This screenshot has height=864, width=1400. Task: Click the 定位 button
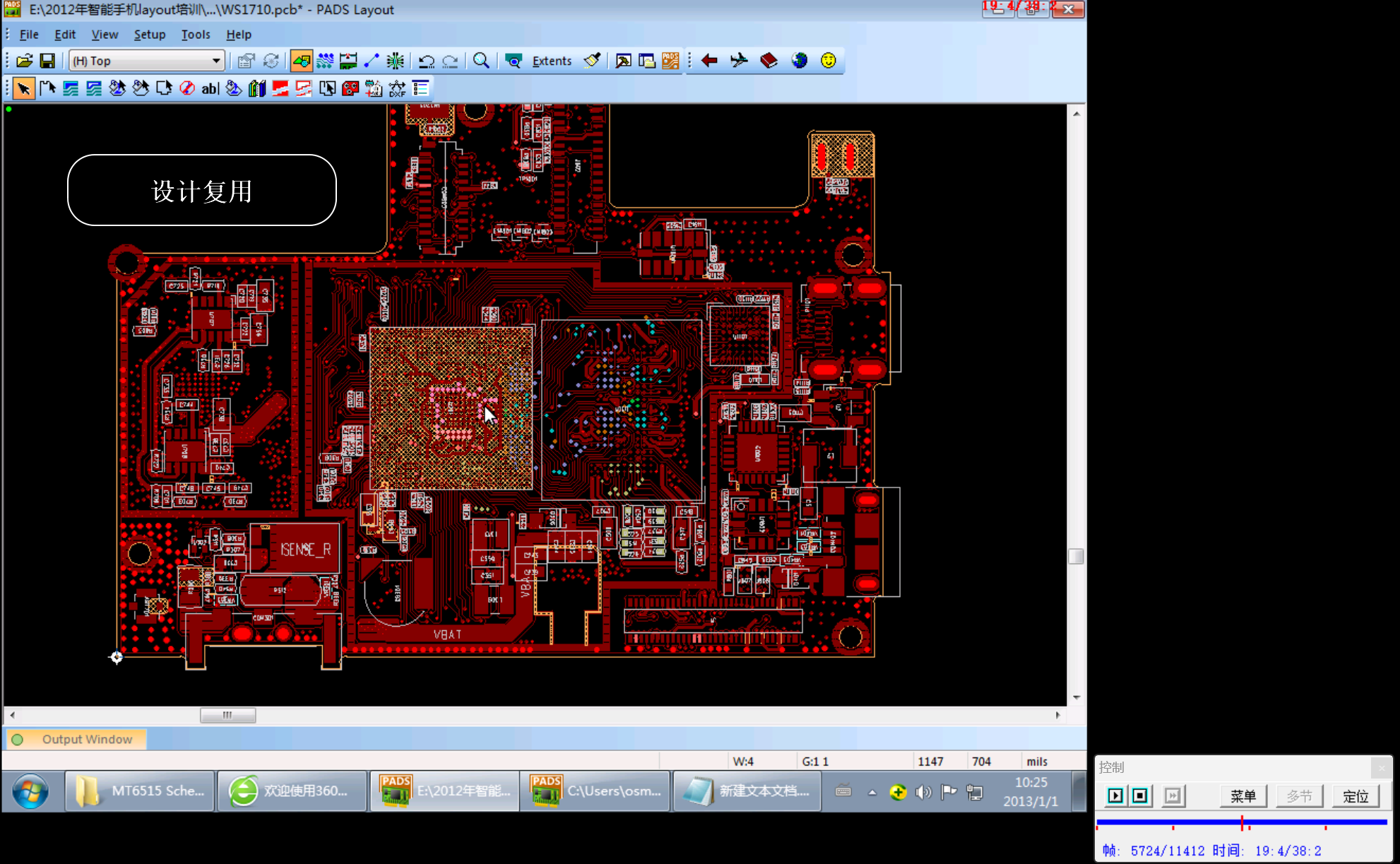click(x=1355, y=796)
